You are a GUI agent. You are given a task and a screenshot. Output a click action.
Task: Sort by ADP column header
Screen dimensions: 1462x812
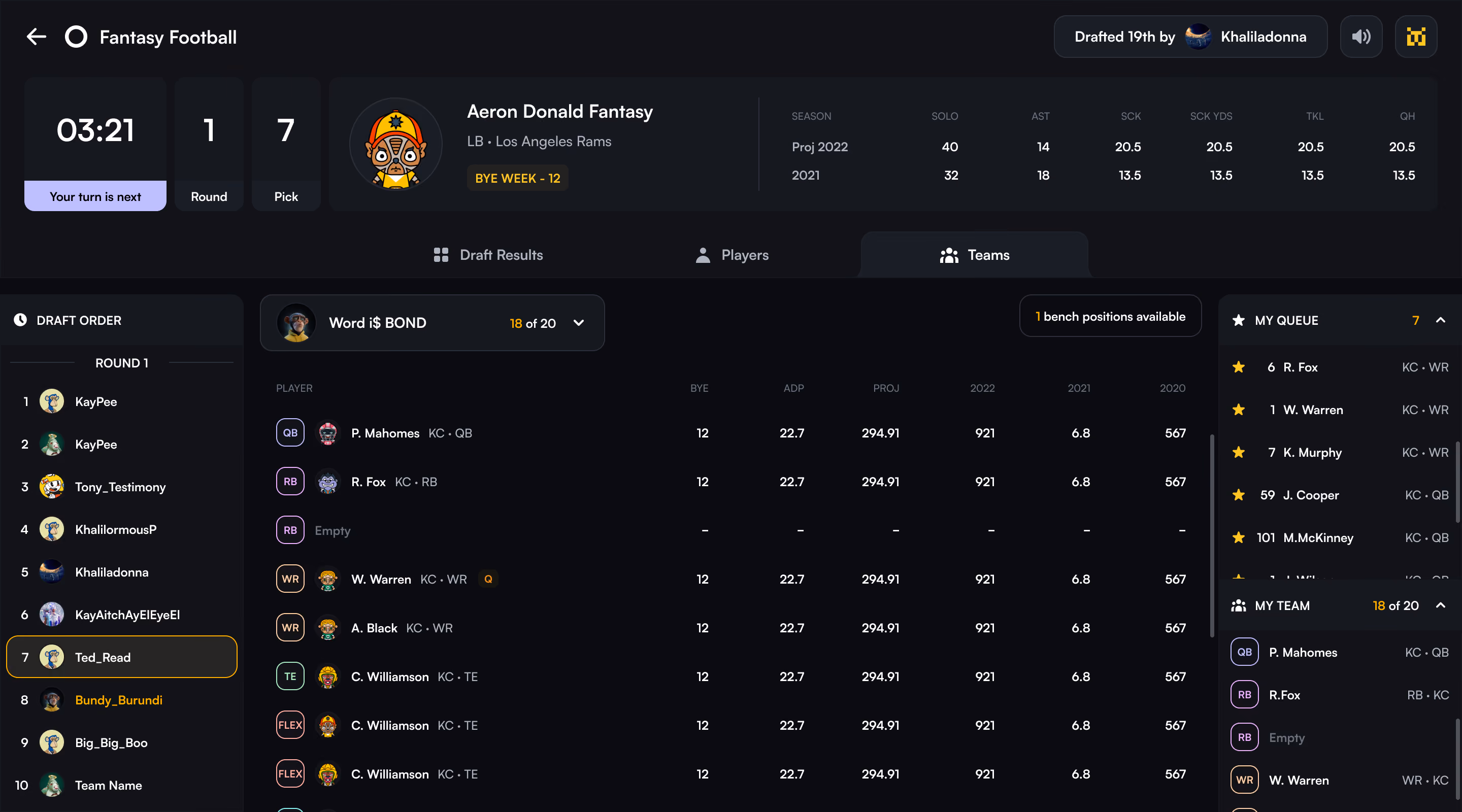(793, 388)
